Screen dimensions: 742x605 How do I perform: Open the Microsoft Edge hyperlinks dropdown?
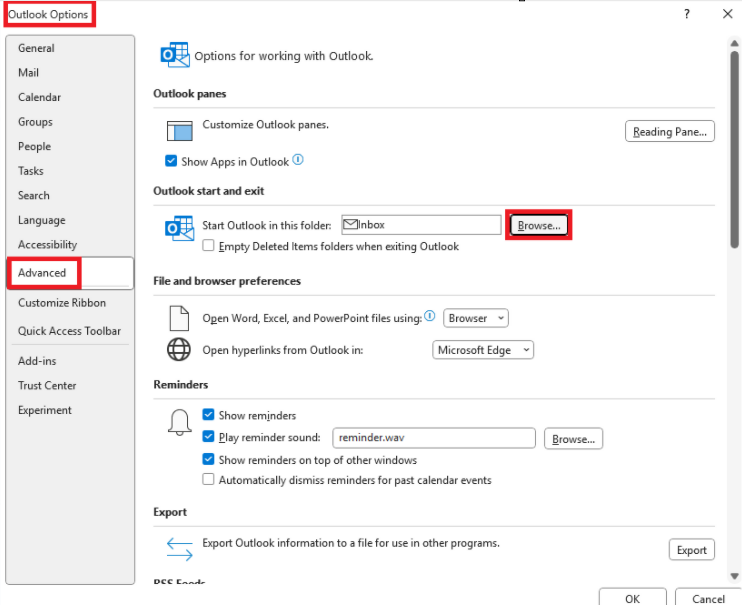(x=483, y=350)
